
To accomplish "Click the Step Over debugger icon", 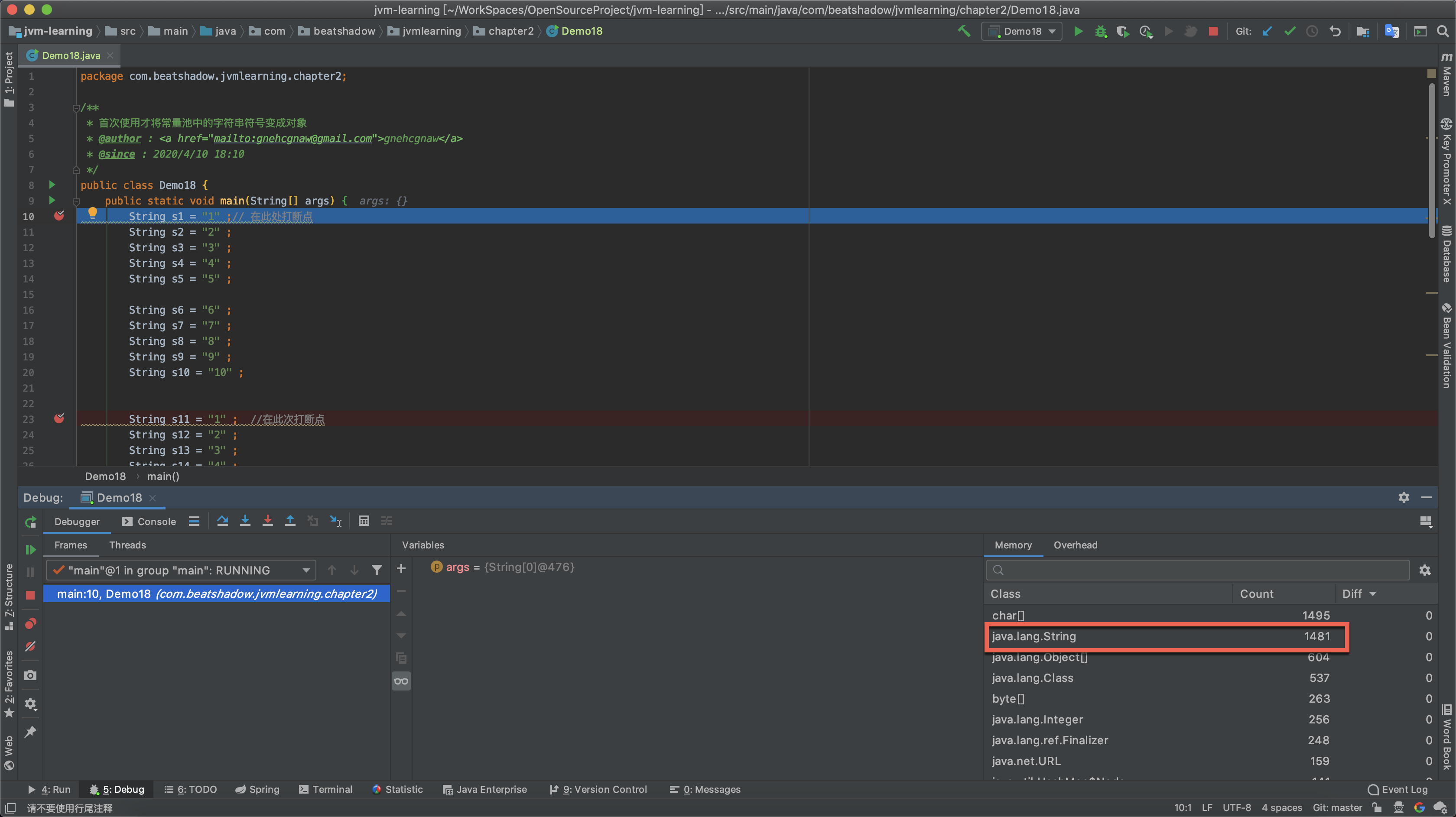I will pos(222,521).
